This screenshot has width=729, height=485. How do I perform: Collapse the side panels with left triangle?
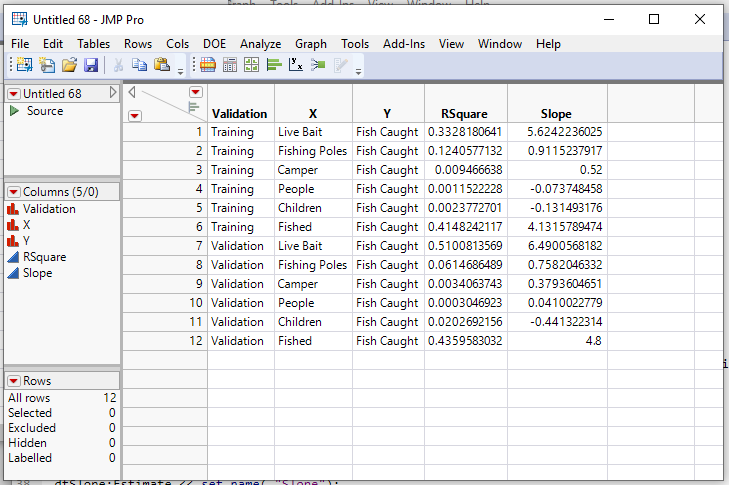132,92
